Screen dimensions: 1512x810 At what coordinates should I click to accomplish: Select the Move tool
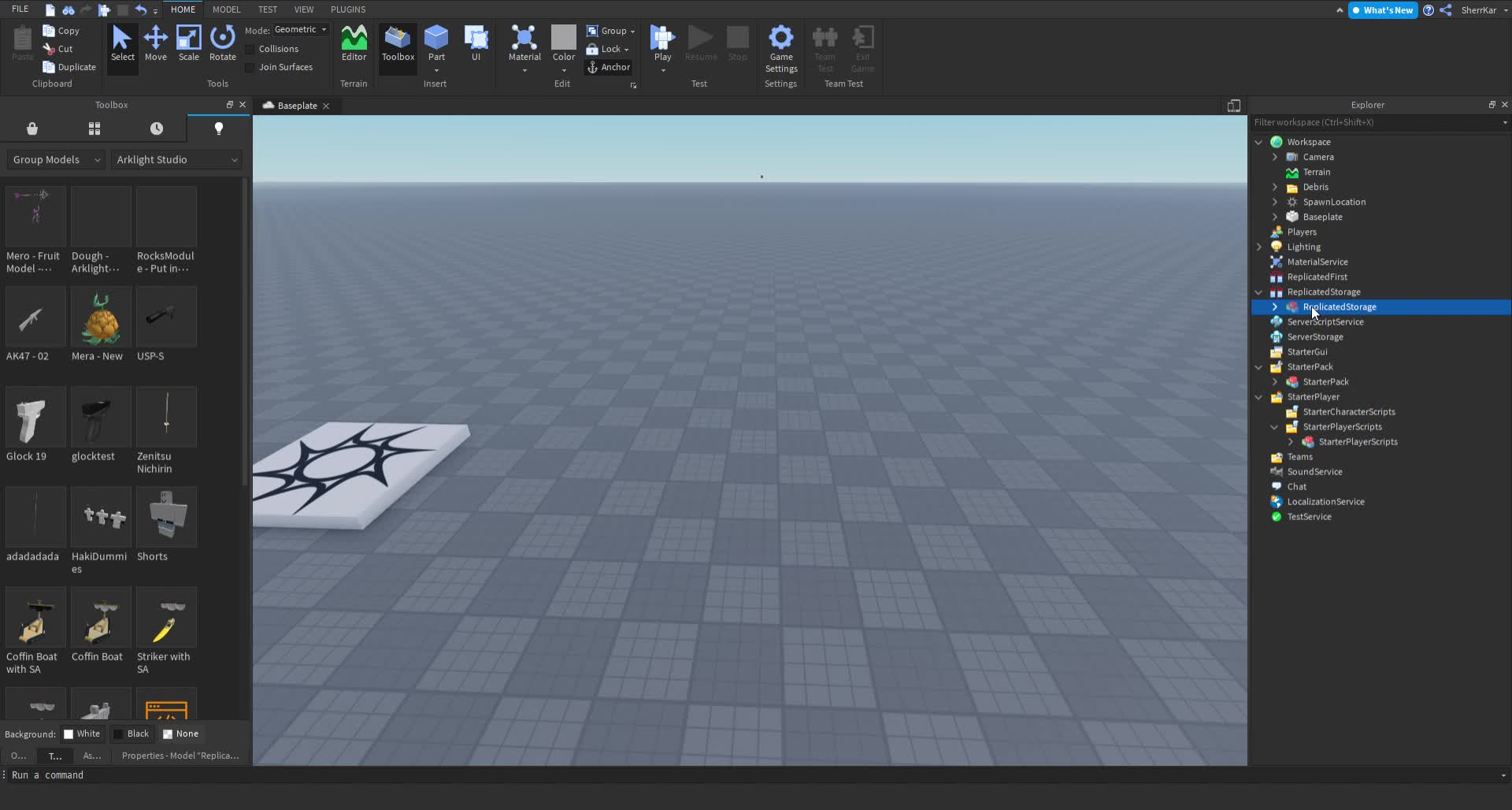pos(156,45)
